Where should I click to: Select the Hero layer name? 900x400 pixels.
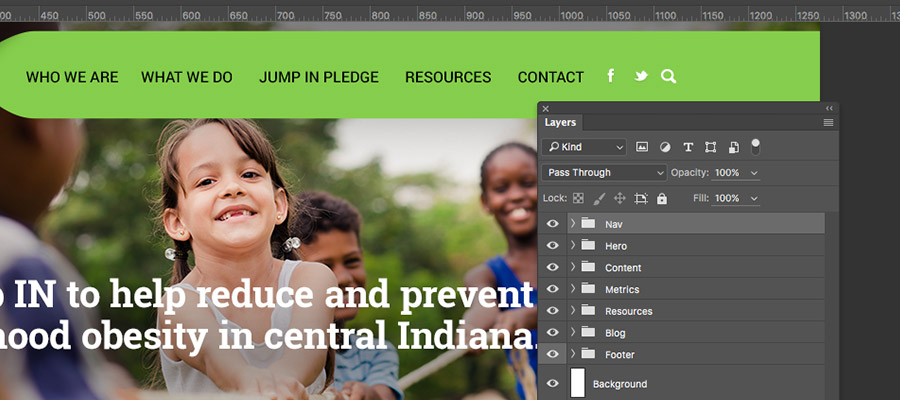pos(616,246)
